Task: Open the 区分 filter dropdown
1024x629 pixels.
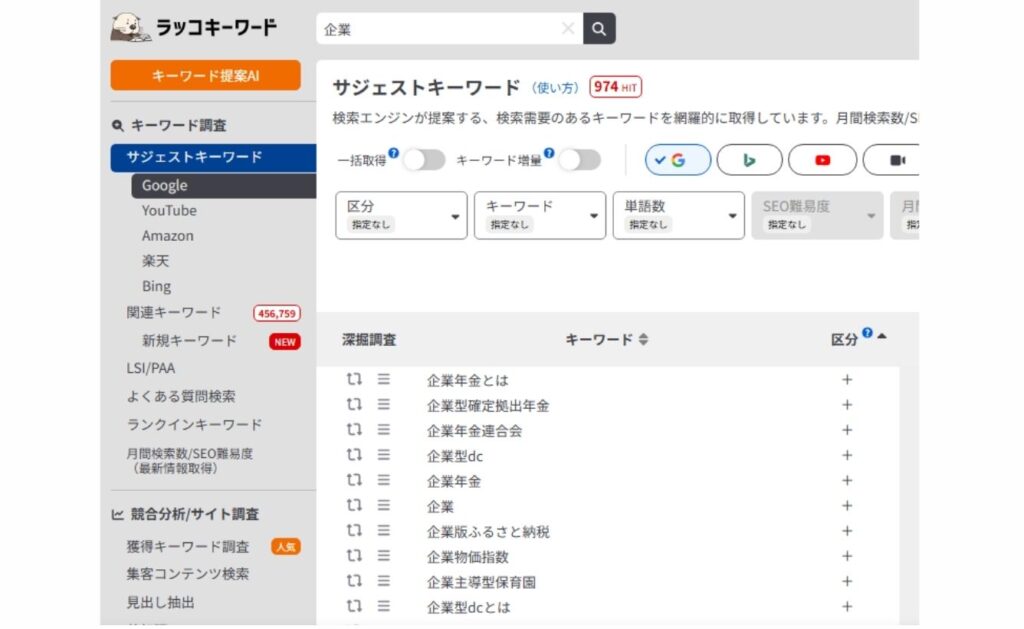Action: pos(401,216)
